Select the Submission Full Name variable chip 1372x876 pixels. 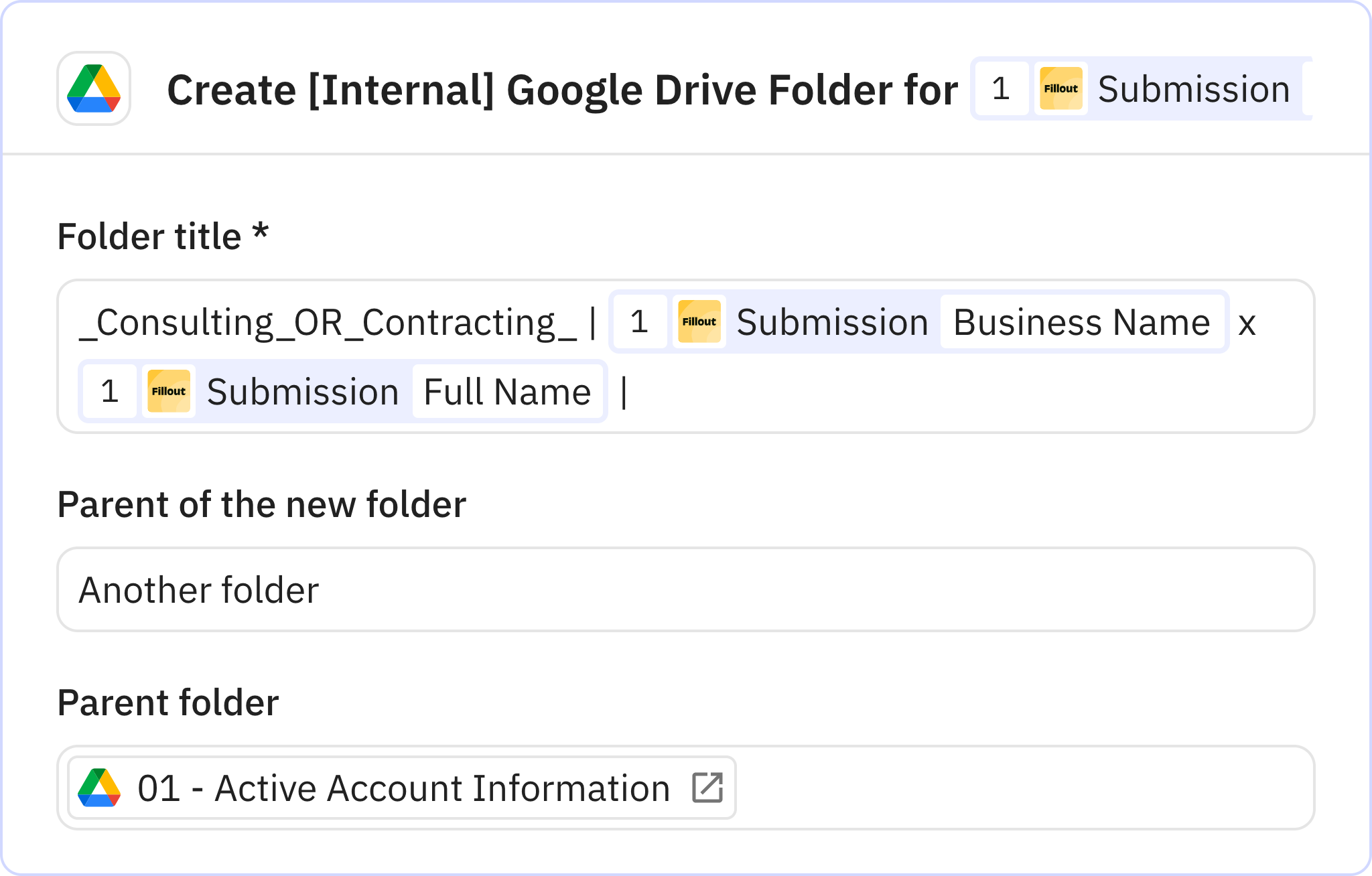506,391
